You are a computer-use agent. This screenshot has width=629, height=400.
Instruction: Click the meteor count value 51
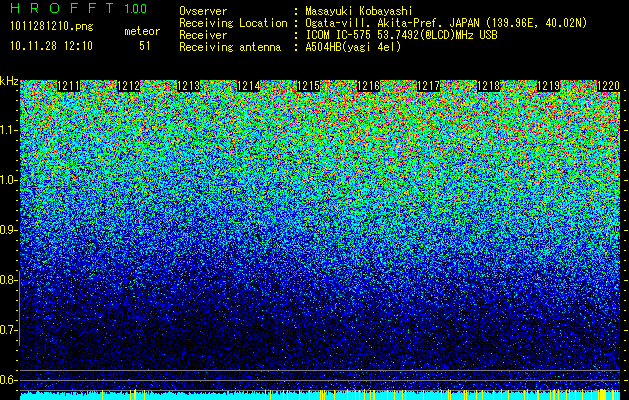145,46
